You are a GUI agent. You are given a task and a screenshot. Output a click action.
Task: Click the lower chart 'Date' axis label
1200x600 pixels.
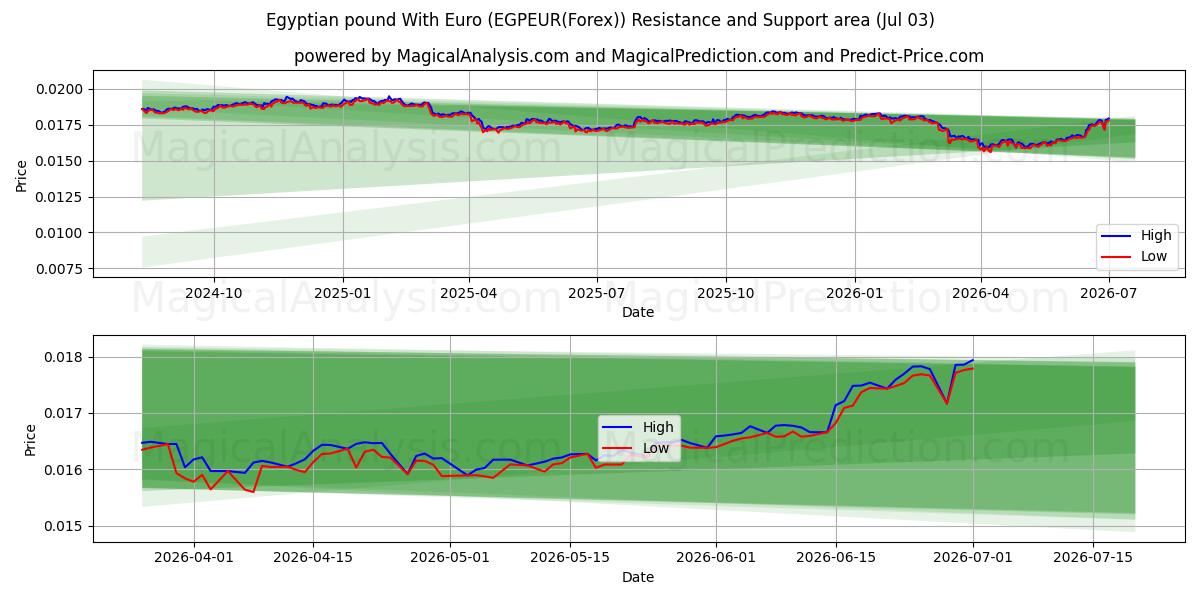pos(638,577)
